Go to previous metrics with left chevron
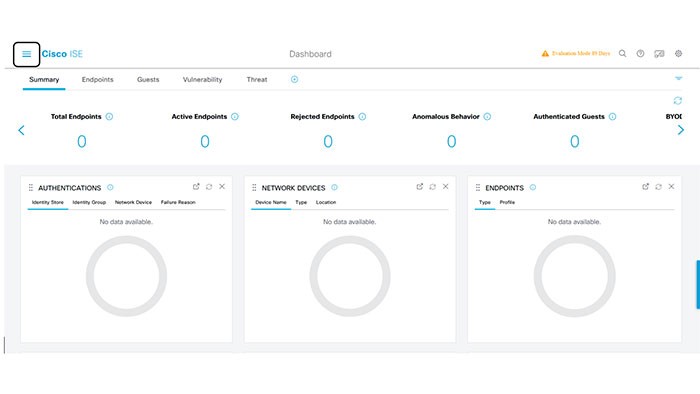The height and width of the screenshot is (394, 700). [x=21, y=130]
